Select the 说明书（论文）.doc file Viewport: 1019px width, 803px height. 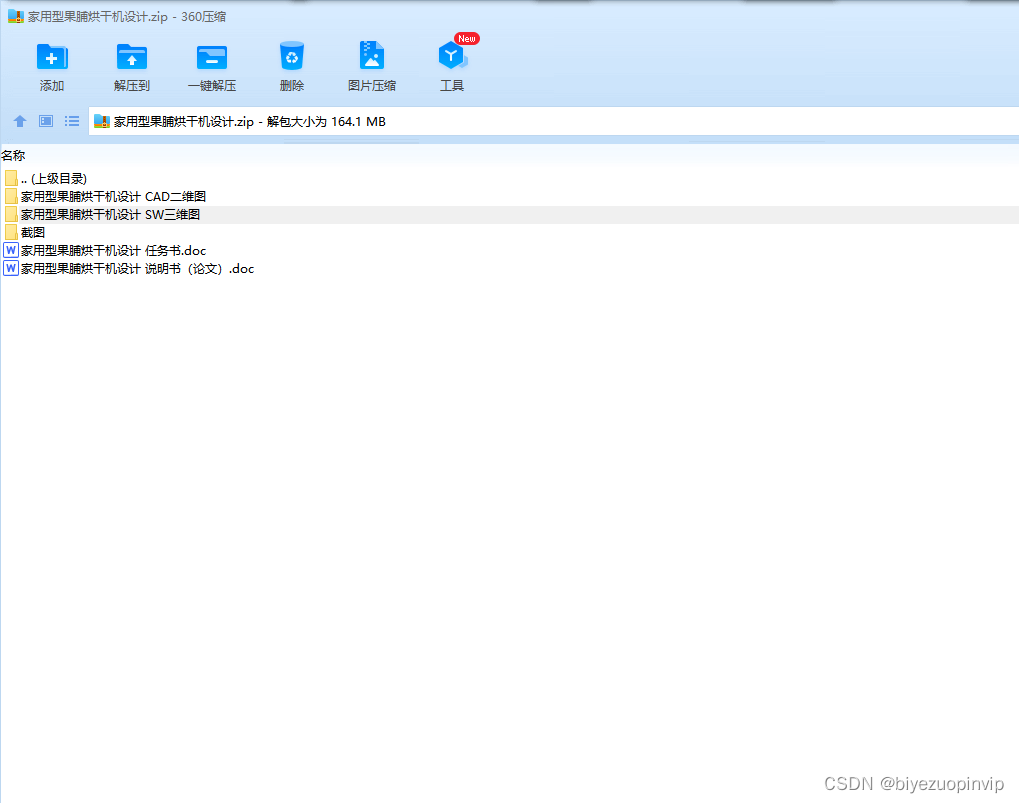[x=510, y=269]
